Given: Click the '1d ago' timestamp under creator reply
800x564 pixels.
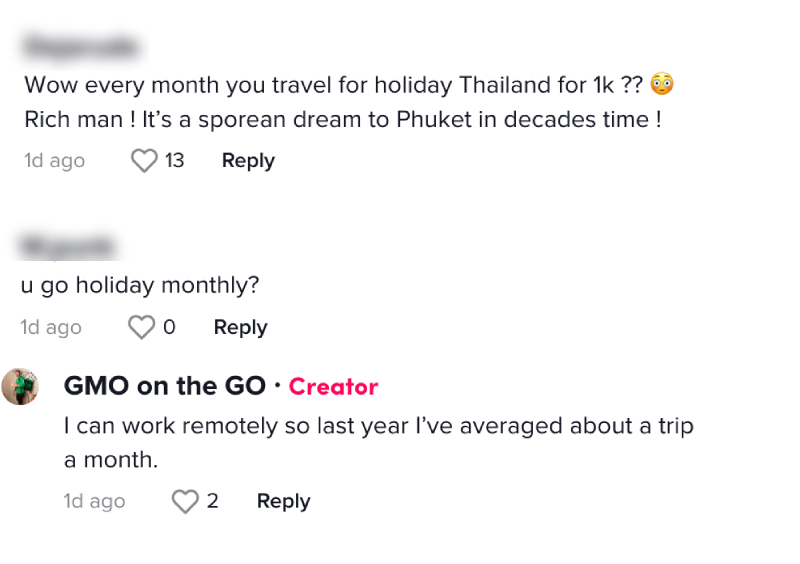Looking at the screenshot, I should pyautogui.click(x=94, y=501).
